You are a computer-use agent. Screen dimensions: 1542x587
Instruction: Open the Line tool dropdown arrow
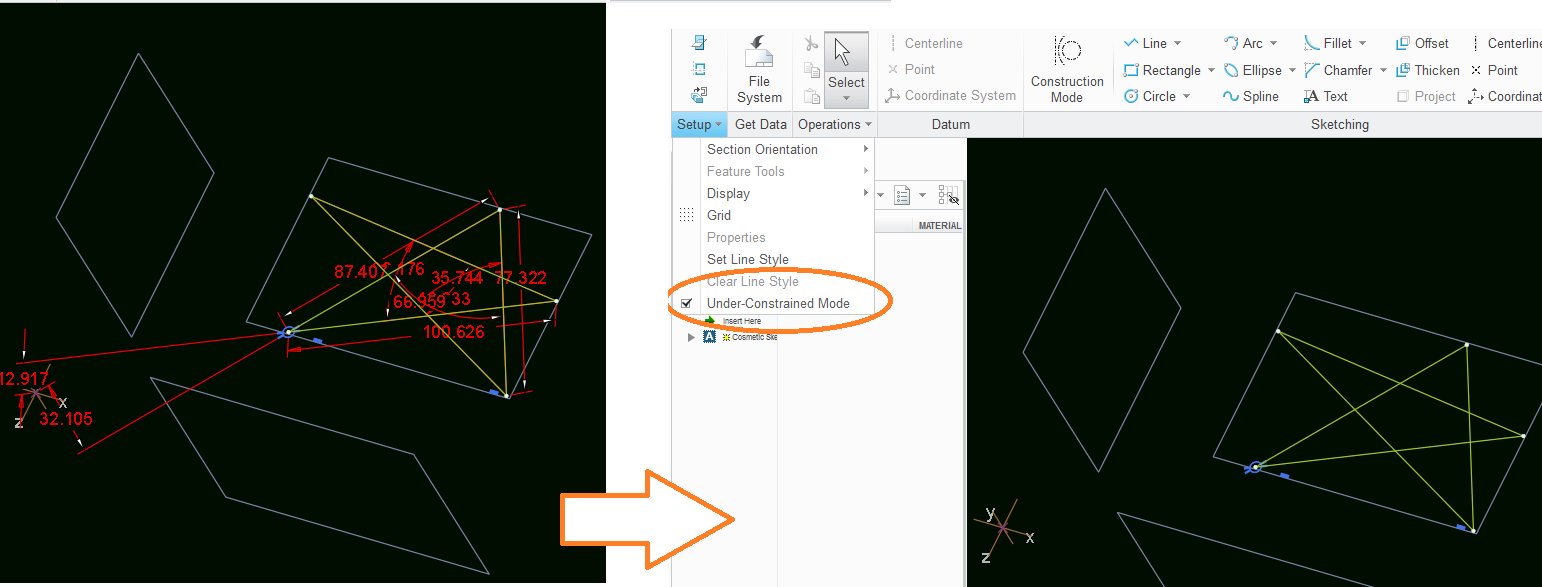[x=1177, y=43]
